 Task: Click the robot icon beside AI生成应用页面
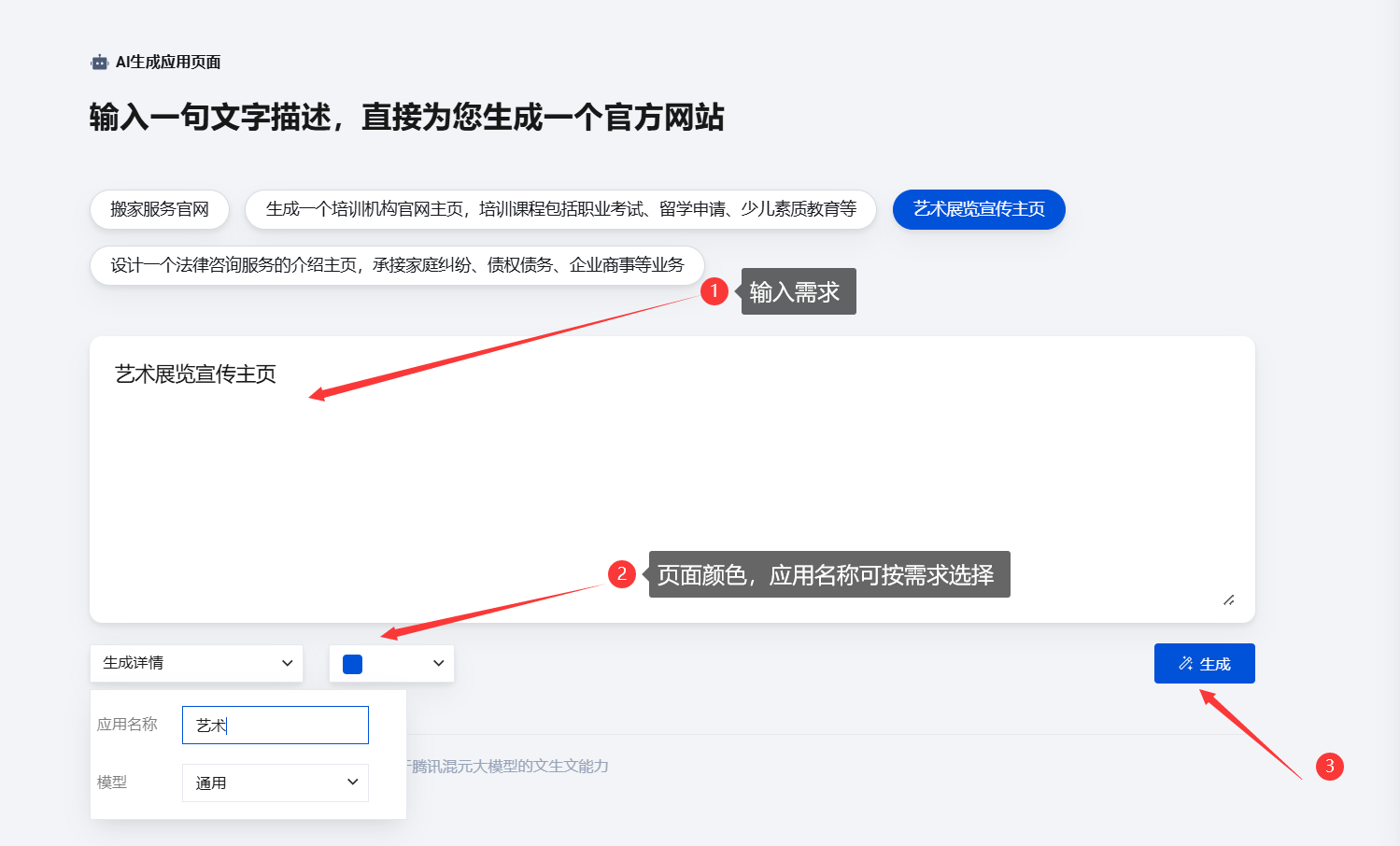[100, 63]
